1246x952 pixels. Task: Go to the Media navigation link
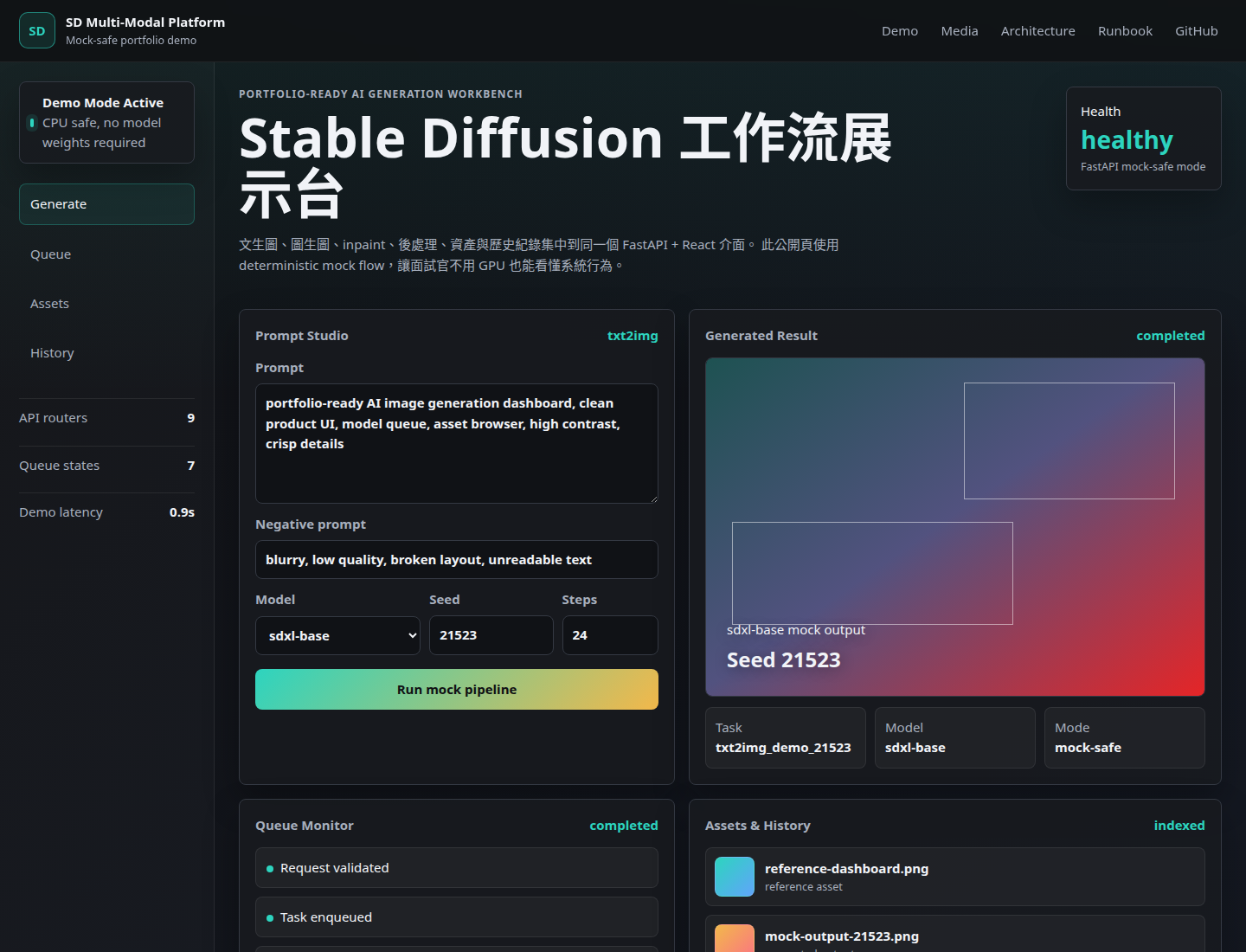[960, 31]
